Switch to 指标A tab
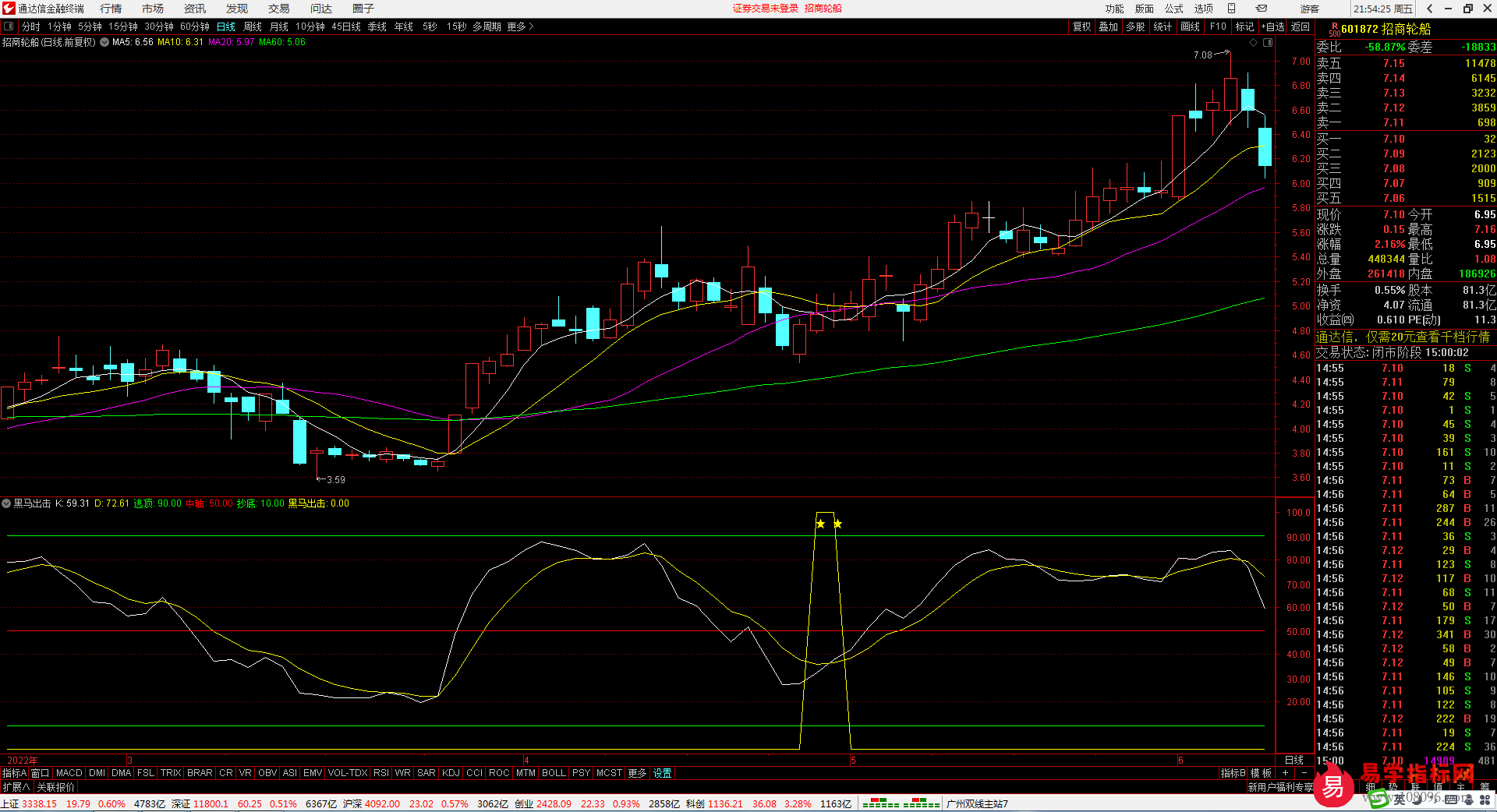The width and height of the screenshot is (1497, 812). pos(14,773)
